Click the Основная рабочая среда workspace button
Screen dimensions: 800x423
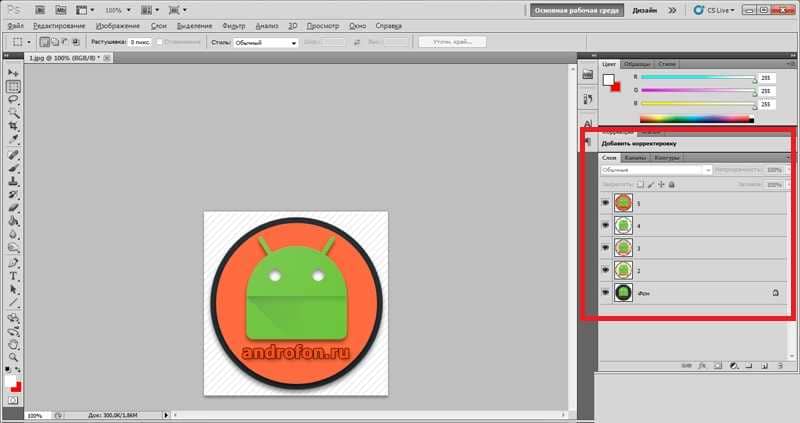[577, 10]
